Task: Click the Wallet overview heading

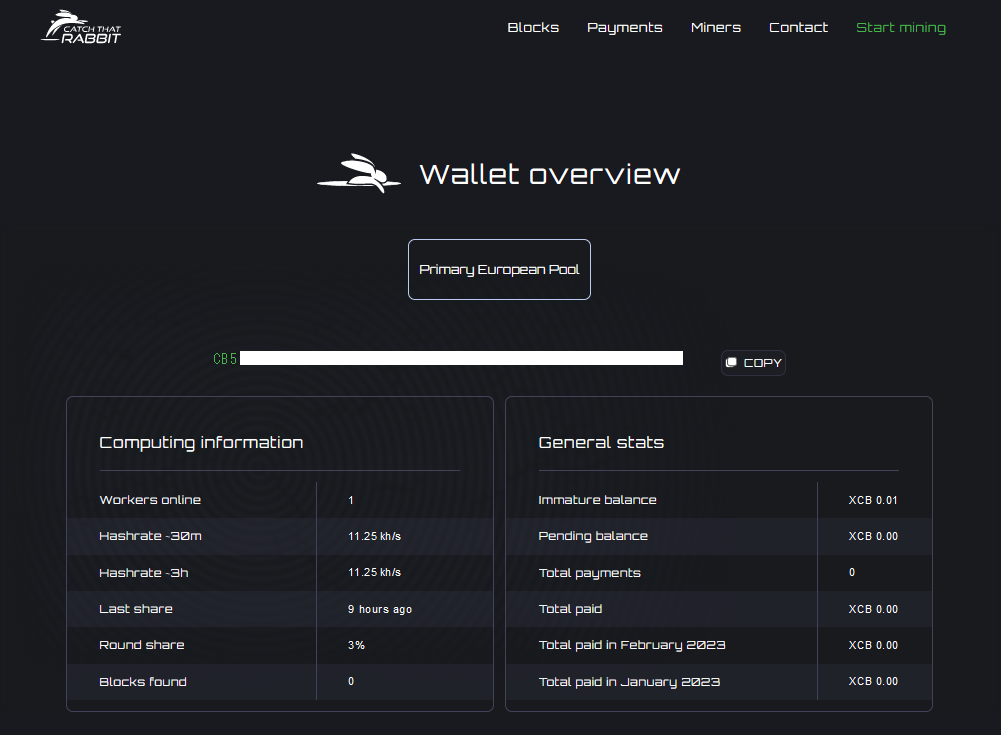Action: (549, 174)
